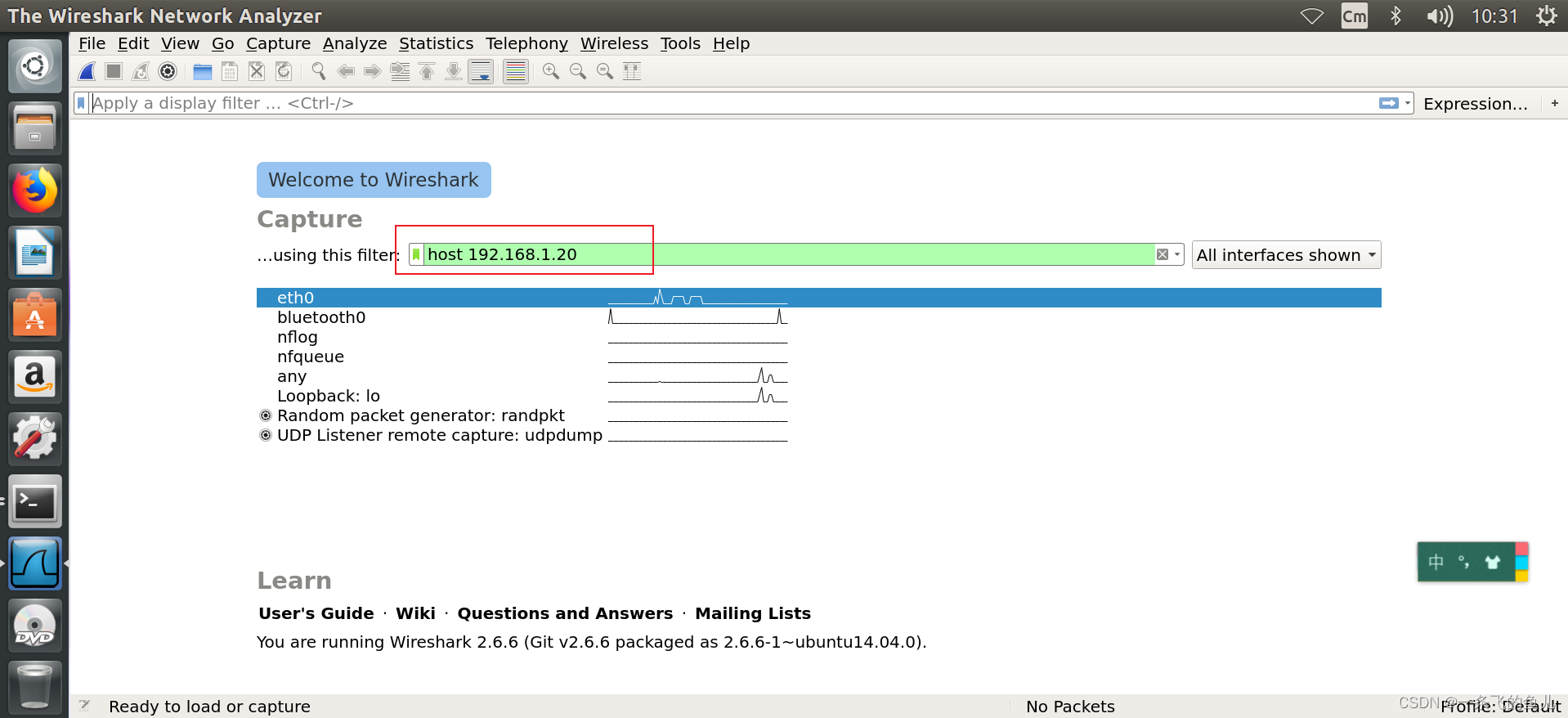Screen dimensions: 1568x718
Task: Open a capture file with the folder icon
Action: [x=203, y=72]
